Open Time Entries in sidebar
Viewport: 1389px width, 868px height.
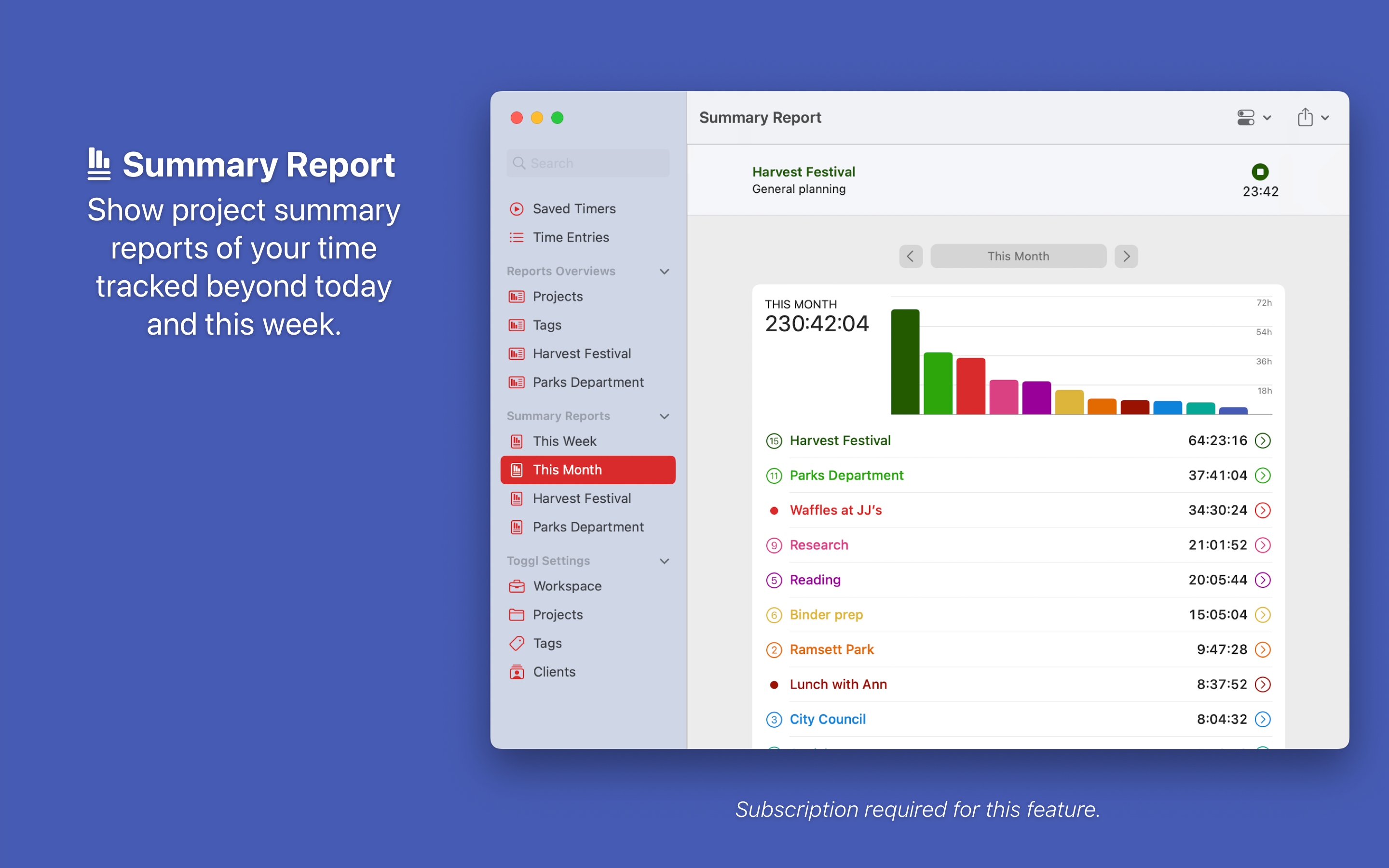(588, 237)
